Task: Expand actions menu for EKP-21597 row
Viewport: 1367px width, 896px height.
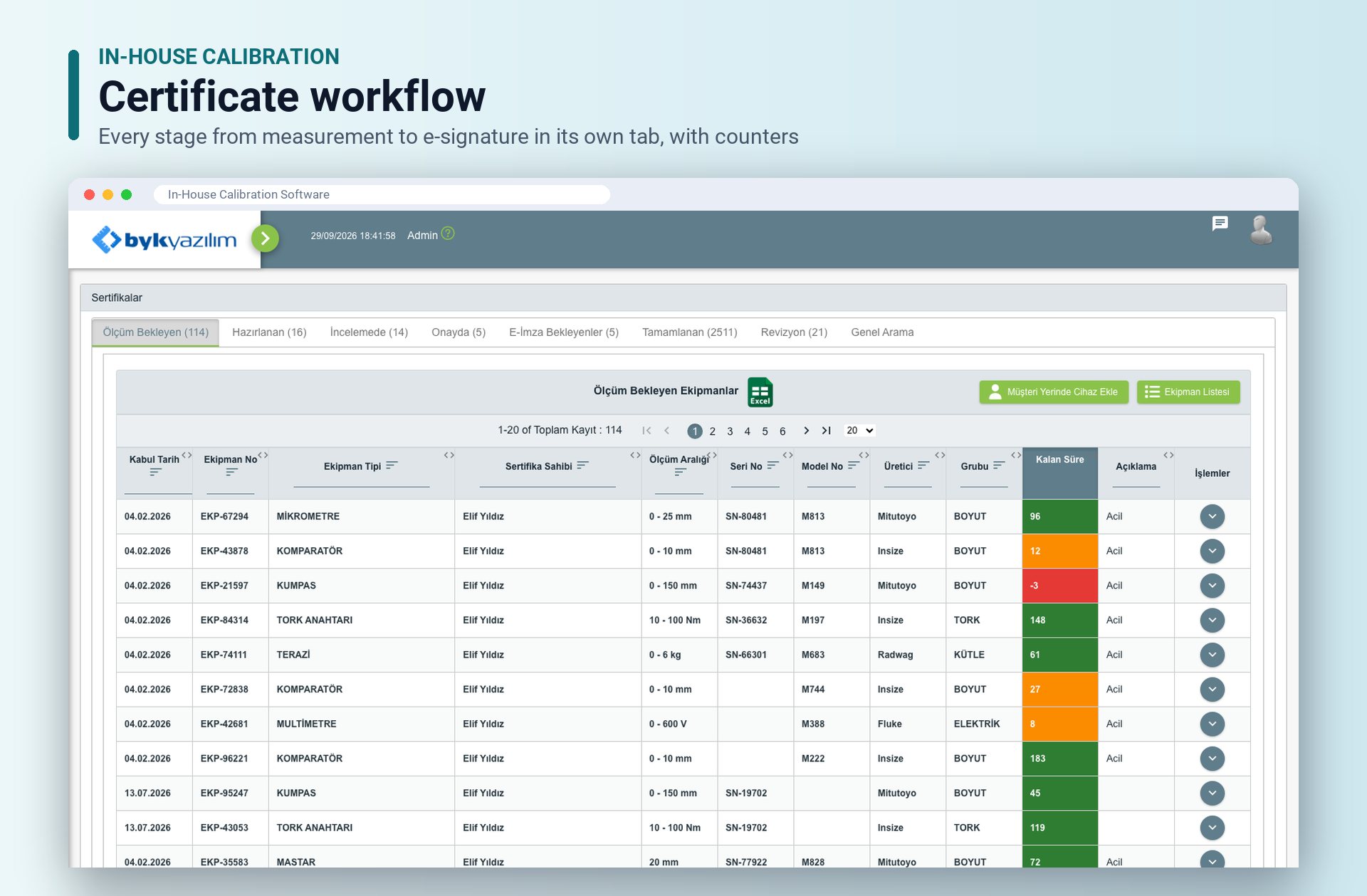Action: (1212, 586)
